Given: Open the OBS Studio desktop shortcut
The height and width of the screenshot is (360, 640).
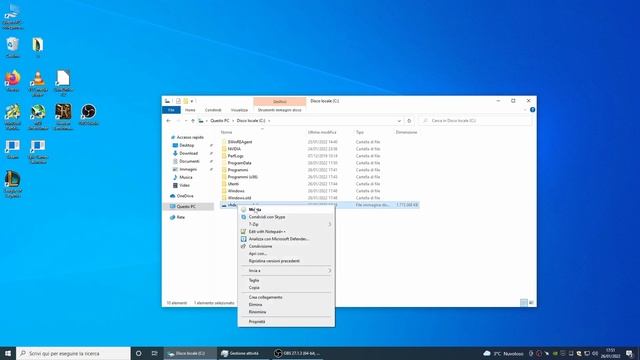Looking at the screenshot, I should 89,115.
